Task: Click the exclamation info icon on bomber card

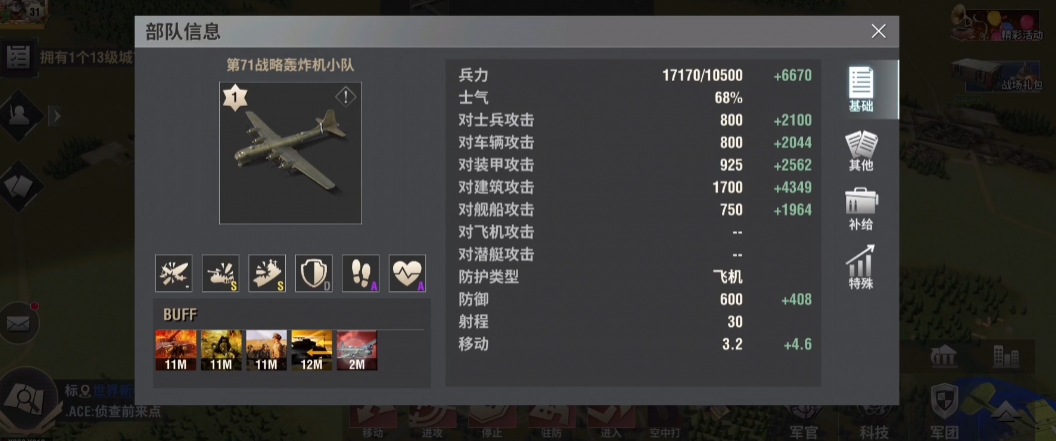Action: pos(345,97)
